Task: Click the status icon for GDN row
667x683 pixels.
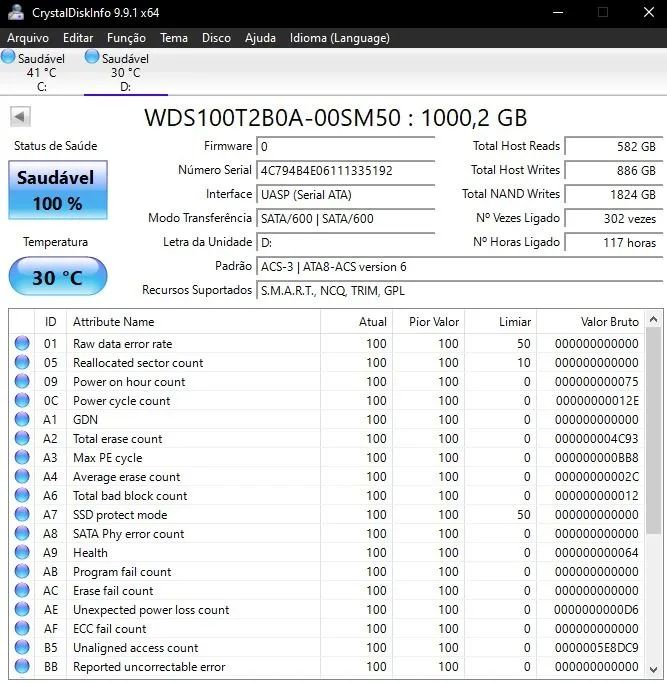Action: pyautogui.click(x=22, y=419)
